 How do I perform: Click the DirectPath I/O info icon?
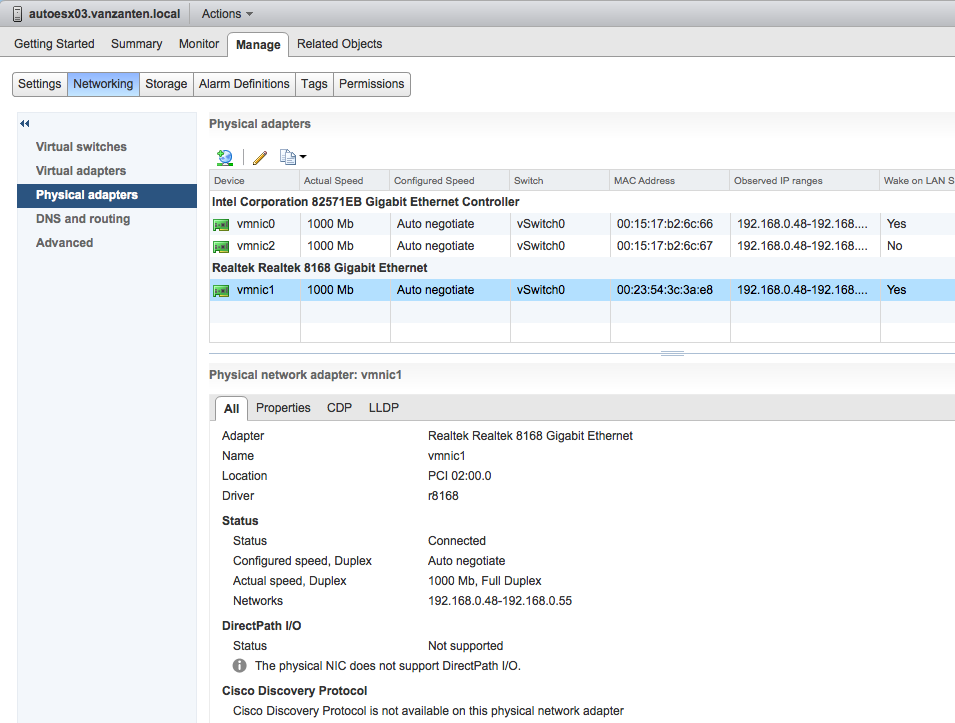[239, 665]
